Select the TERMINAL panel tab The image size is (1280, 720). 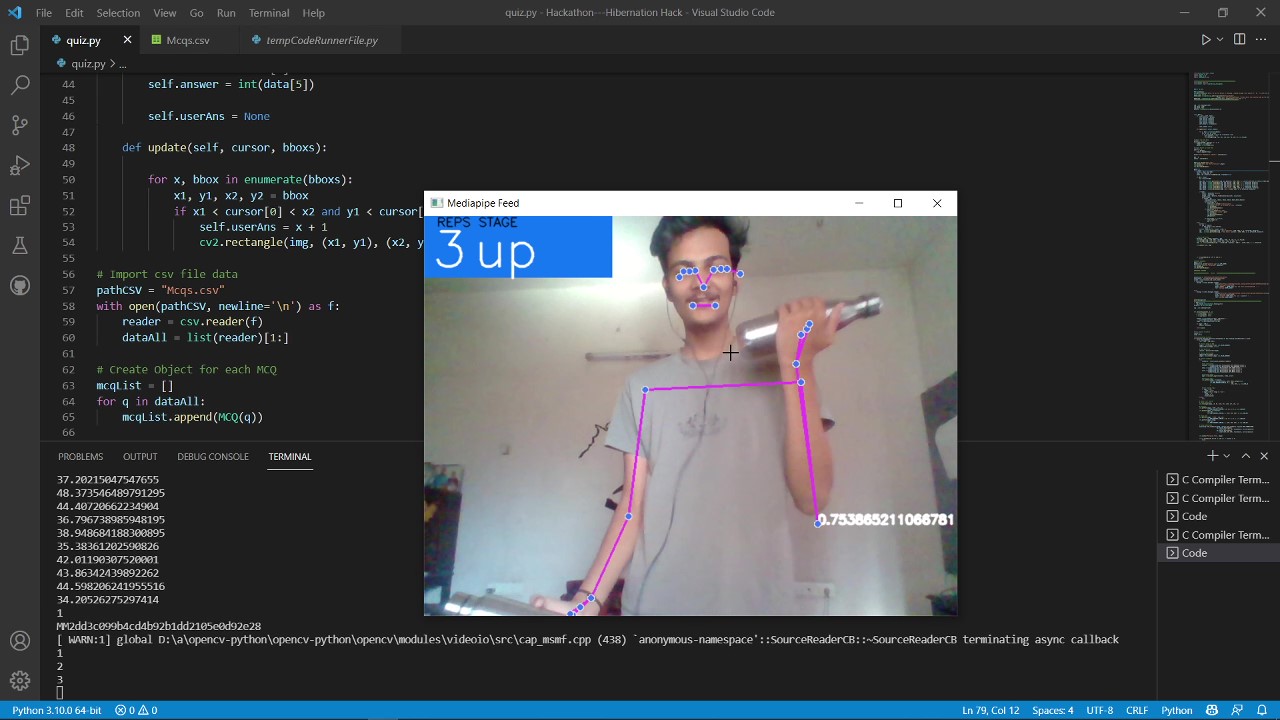click(x=290, y=457)
